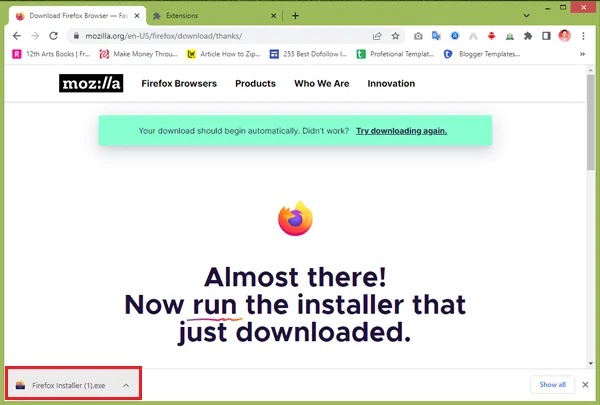Image resolution: width=600 pixels, height=405 pixels.
Task: Open the Products menu
Action: [255, 83]
